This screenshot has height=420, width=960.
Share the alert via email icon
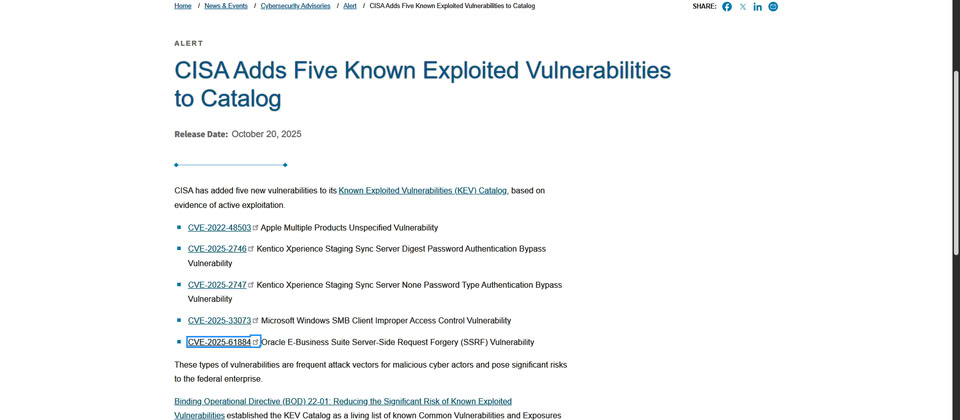[x=773, y=6]
